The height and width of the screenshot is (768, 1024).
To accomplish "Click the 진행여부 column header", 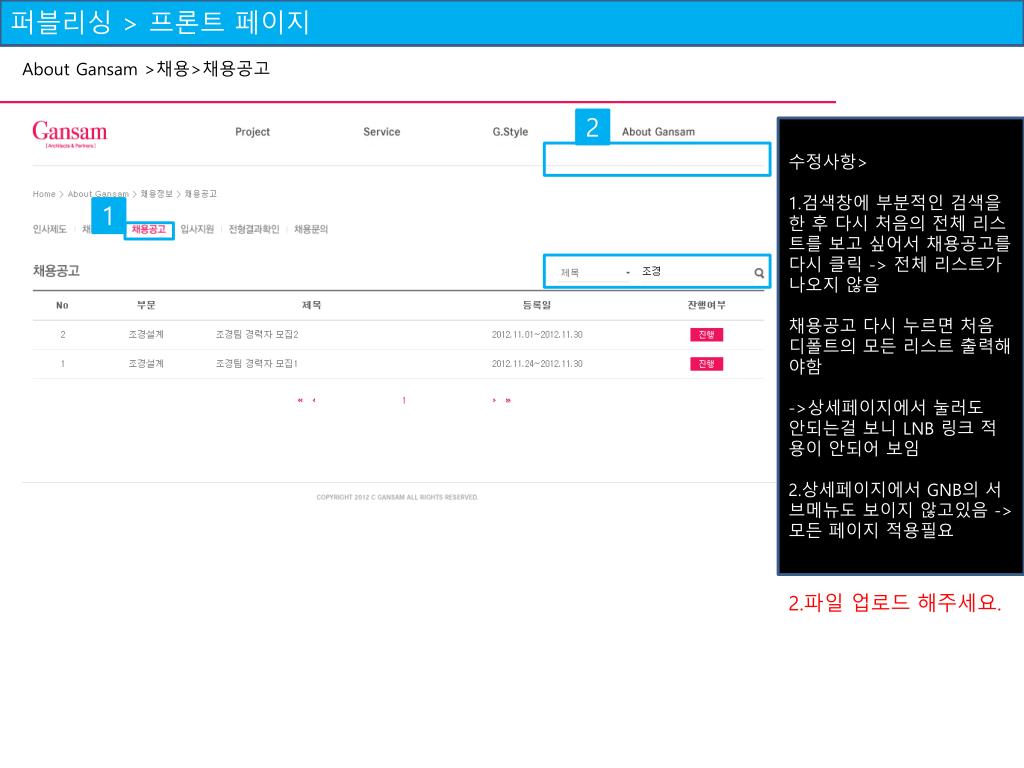I will click(706, 305).
